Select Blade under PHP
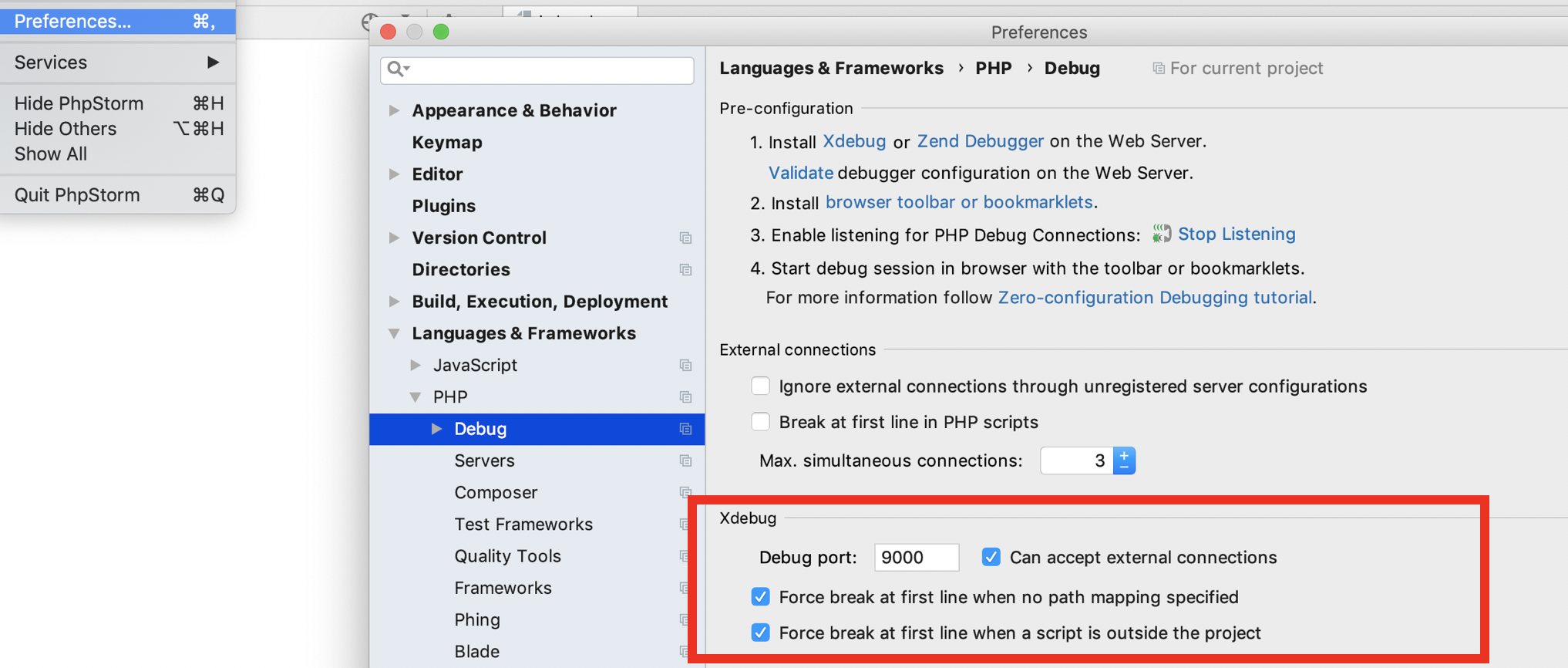1568x668 pixels. (476, 652)
